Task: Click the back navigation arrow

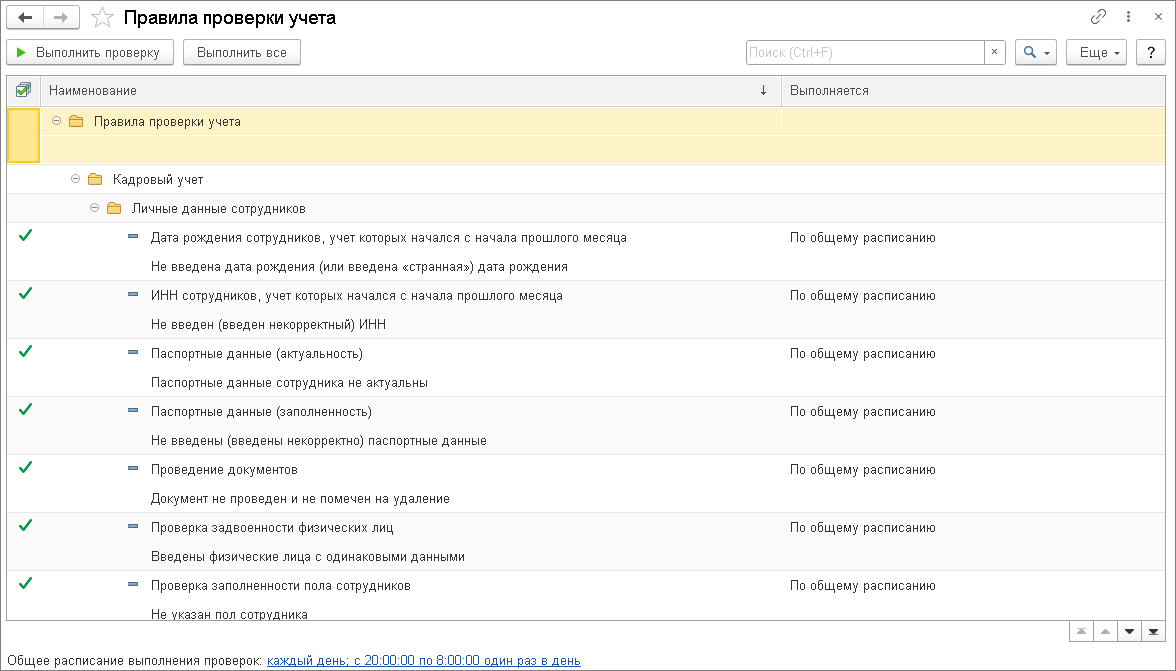Action: click(26, 18)
